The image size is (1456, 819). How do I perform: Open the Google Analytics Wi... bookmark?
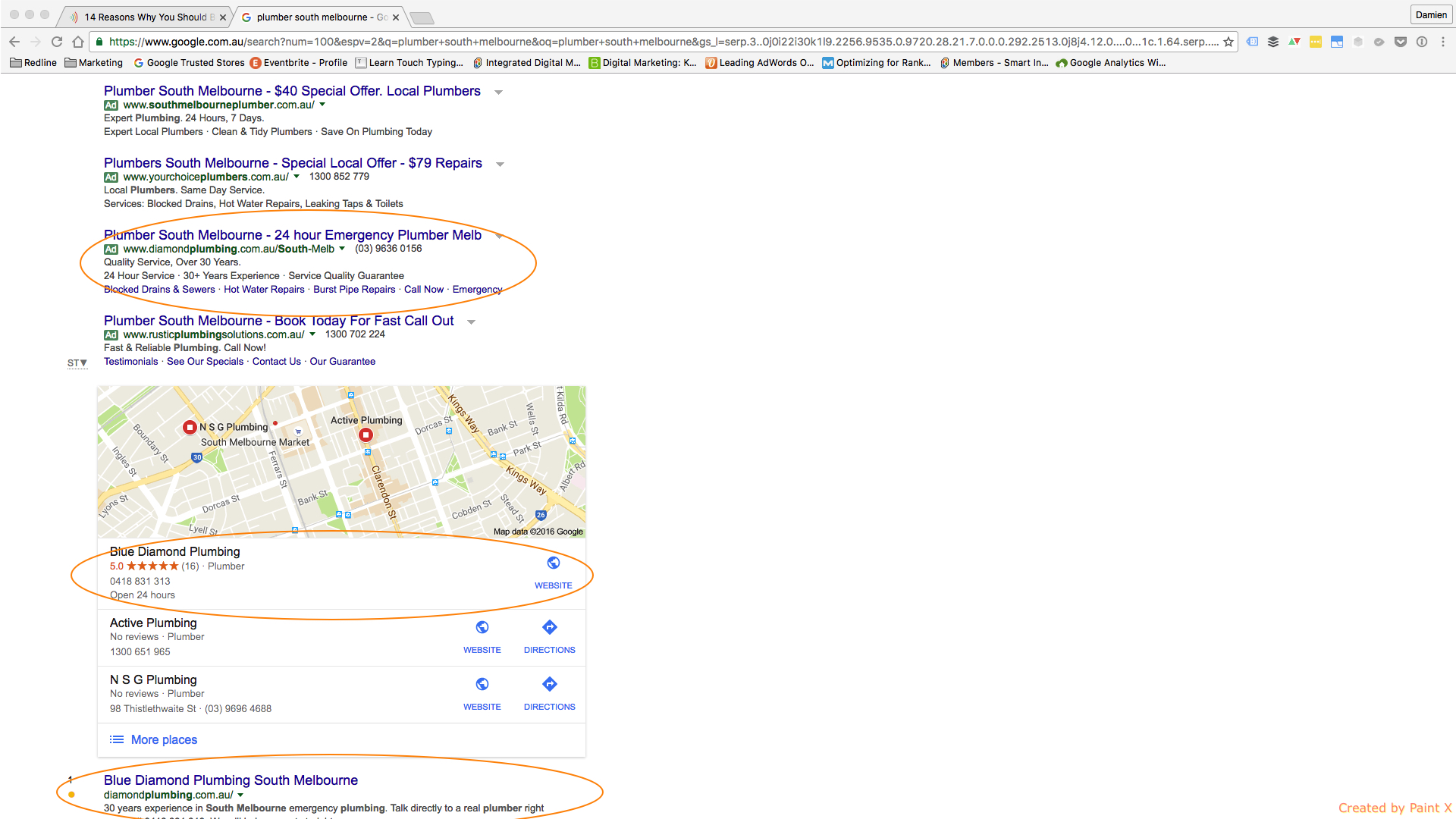coord(1111,63)
